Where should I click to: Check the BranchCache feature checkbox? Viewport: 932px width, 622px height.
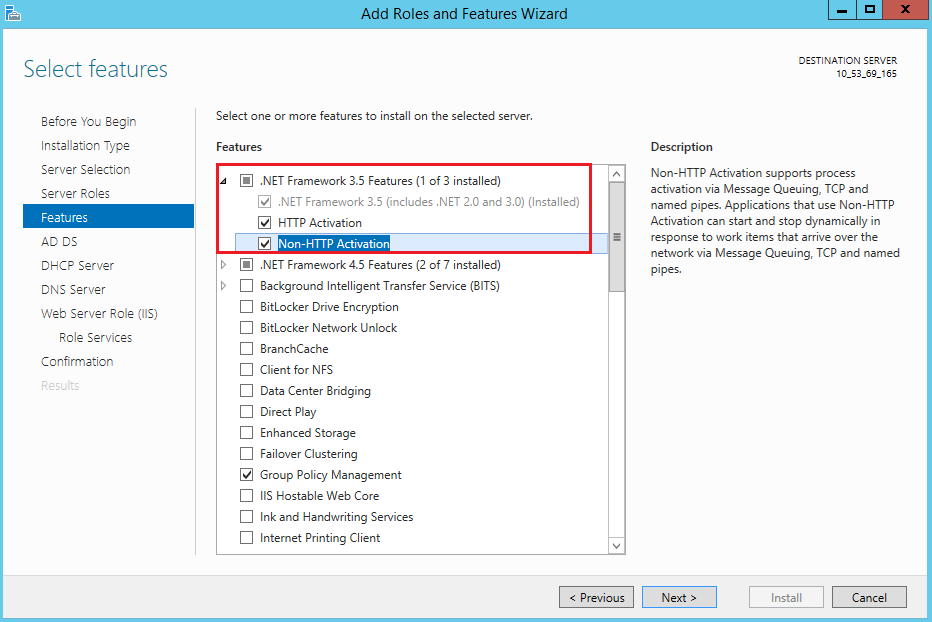246,349
